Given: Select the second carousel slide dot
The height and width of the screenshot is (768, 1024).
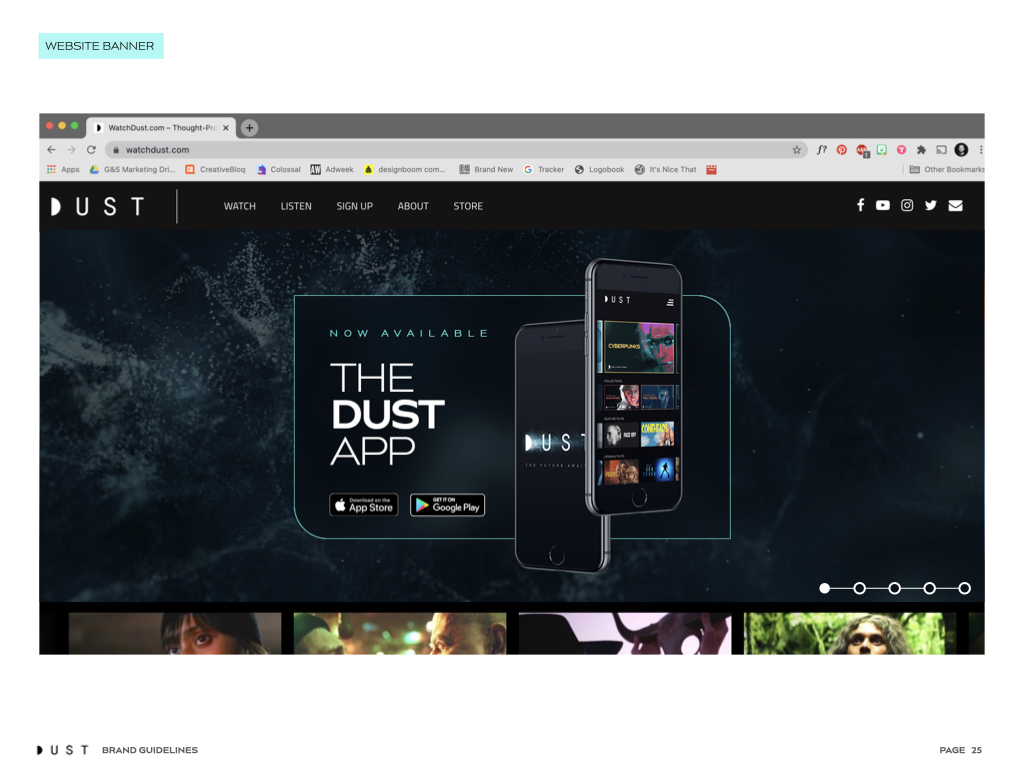Looking at the screenshot, I should click(859, 588).
